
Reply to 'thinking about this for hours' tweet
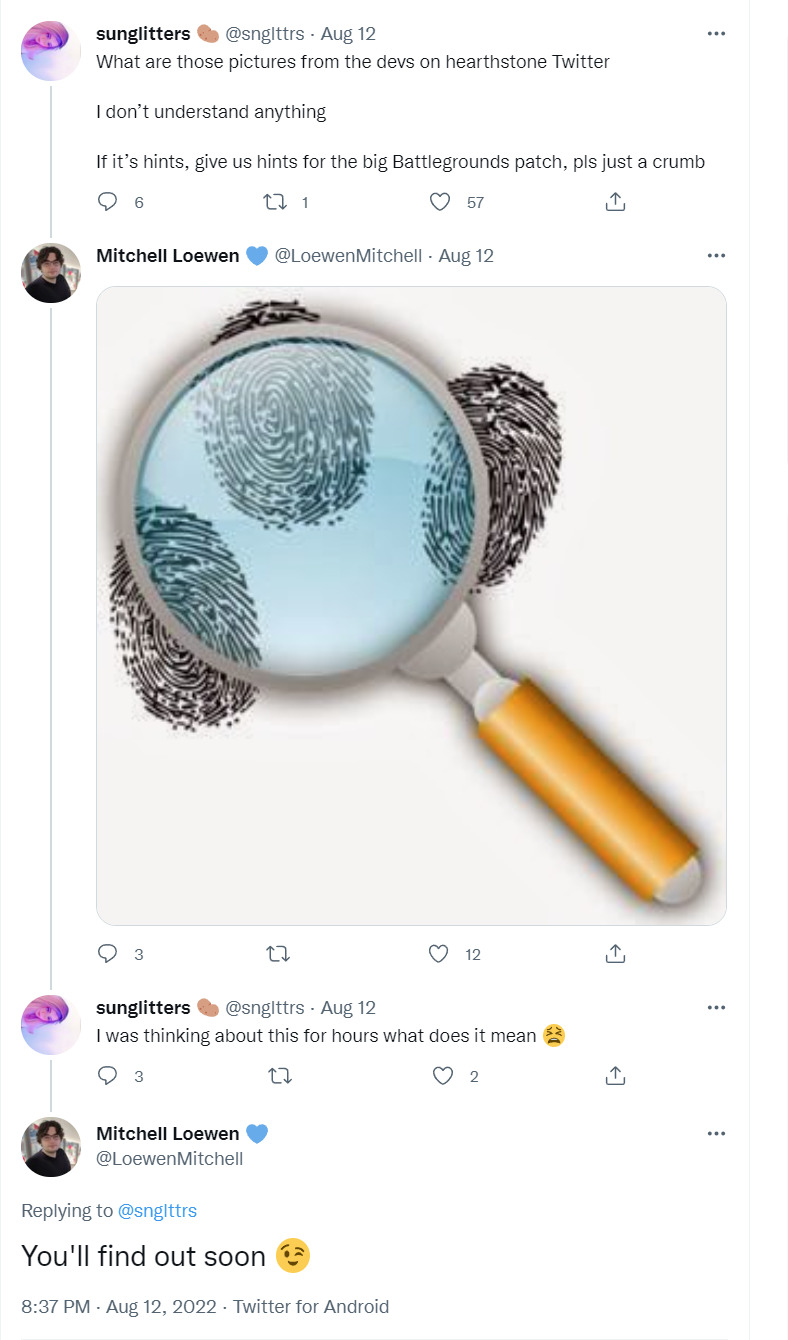pos(108,1076)
